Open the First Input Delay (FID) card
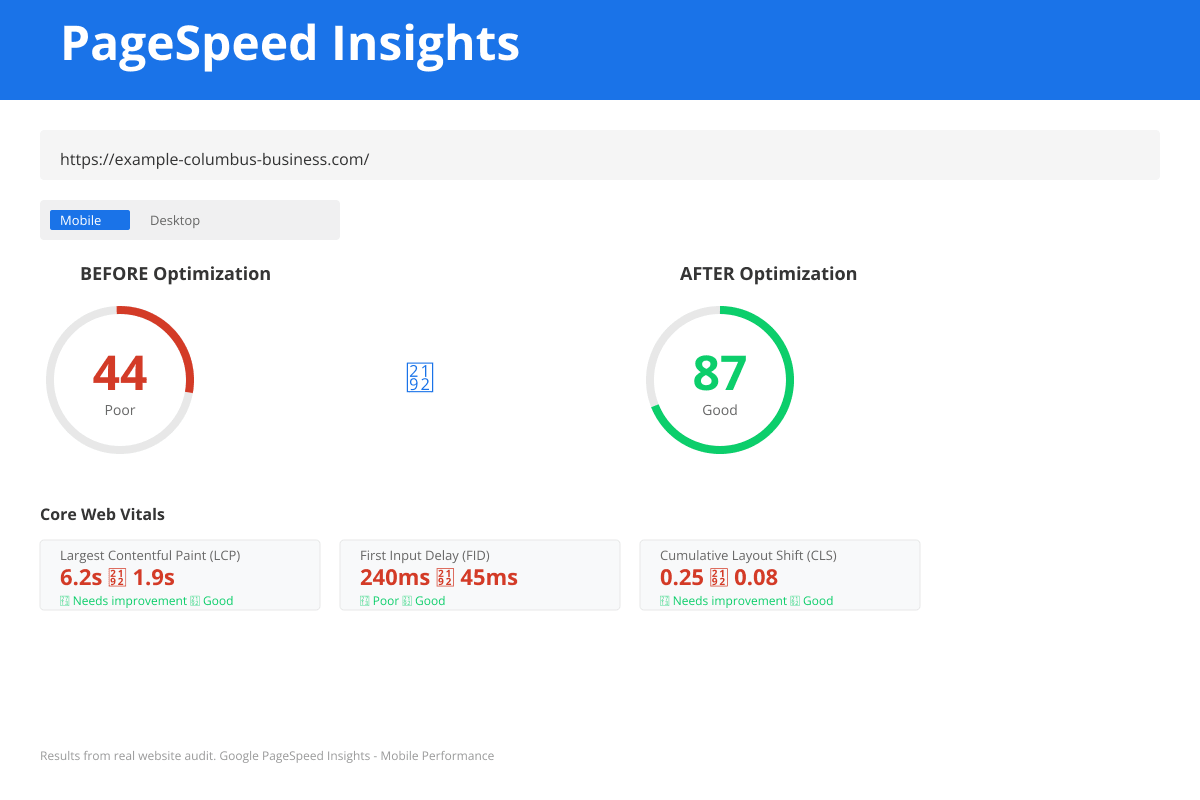Screen dimensions: 1200x800 pyautogui.click(x=480, y=575)
